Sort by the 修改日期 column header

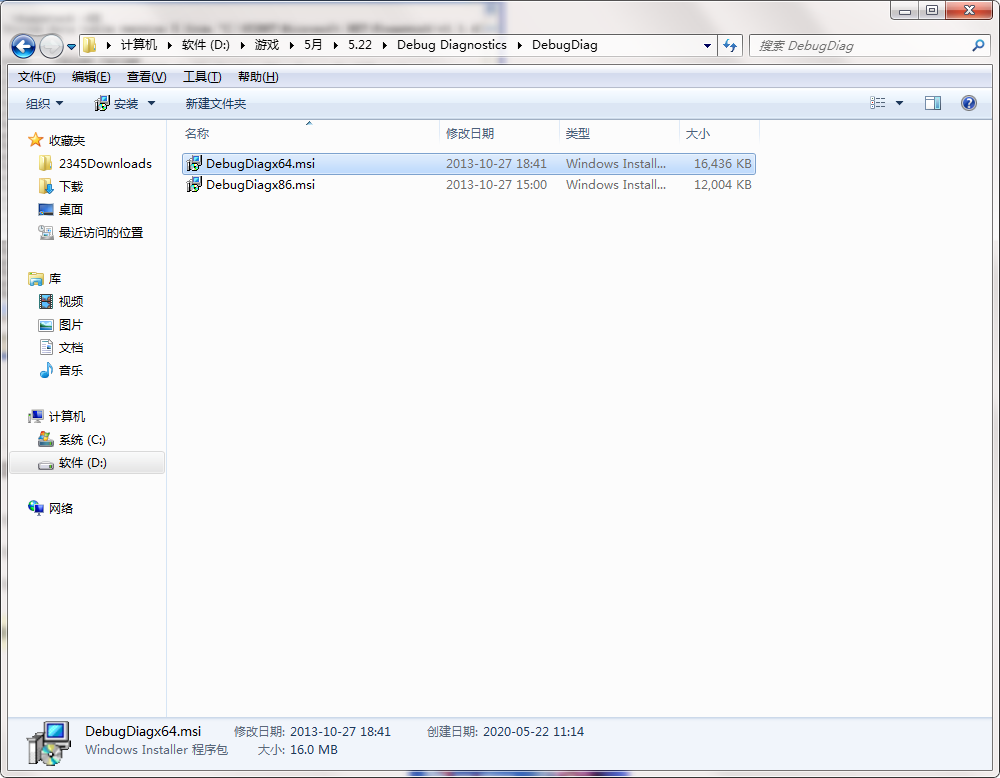click(x=469, y=133)
